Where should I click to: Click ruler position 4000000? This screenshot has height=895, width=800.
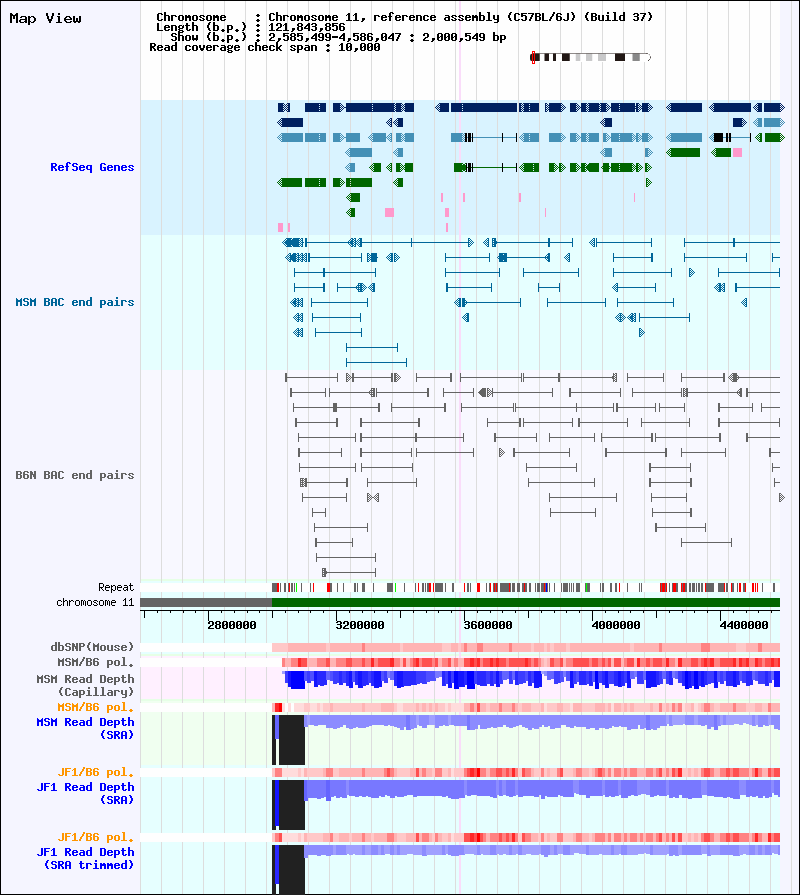tap(616, 625)
